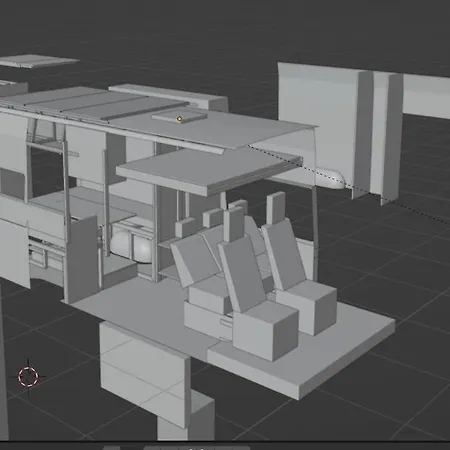Select the rounded dome object near back wall
Image resolution: width=450 pixels, height=450 pixels.
click(330, 178)
